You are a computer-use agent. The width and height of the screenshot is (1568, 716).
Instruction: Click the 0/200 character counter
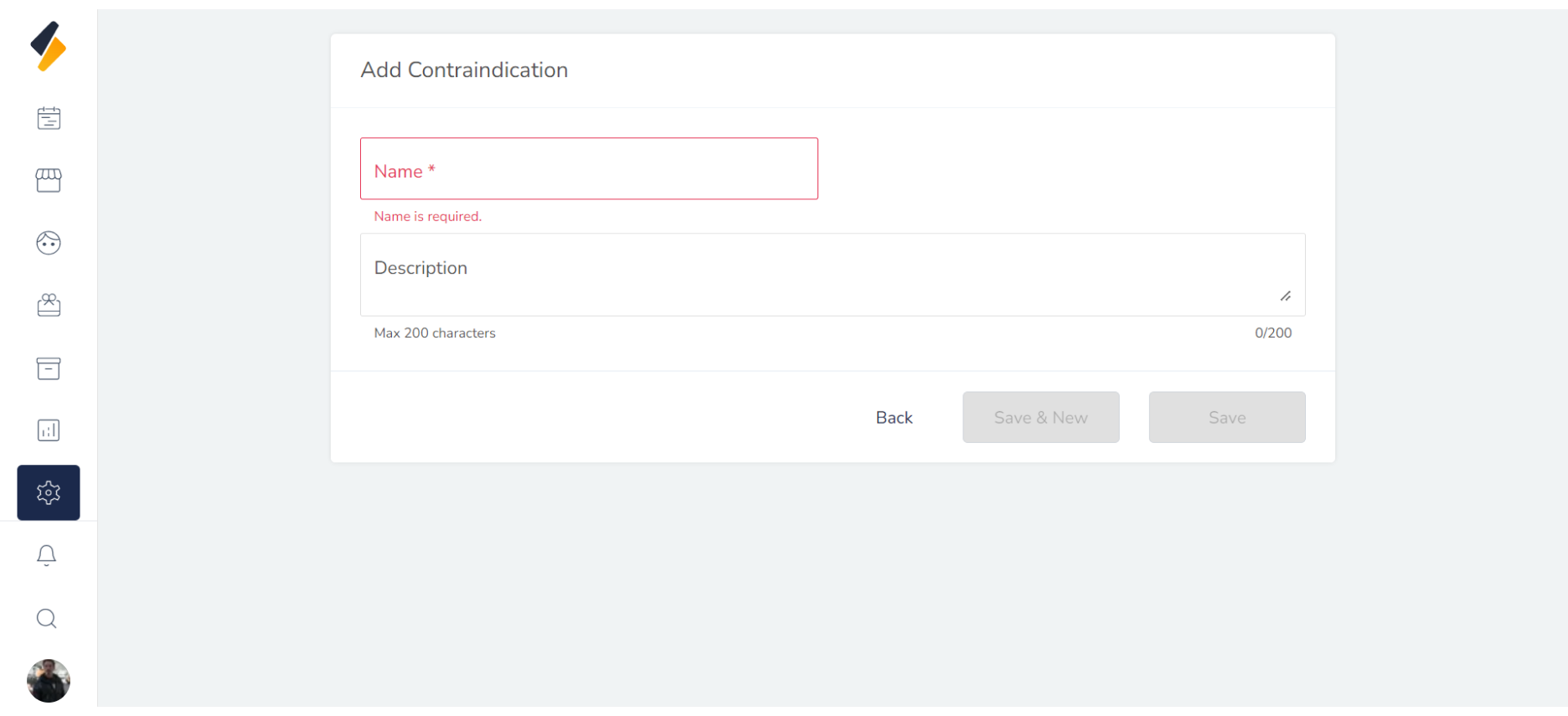[x=1272, y=333]
